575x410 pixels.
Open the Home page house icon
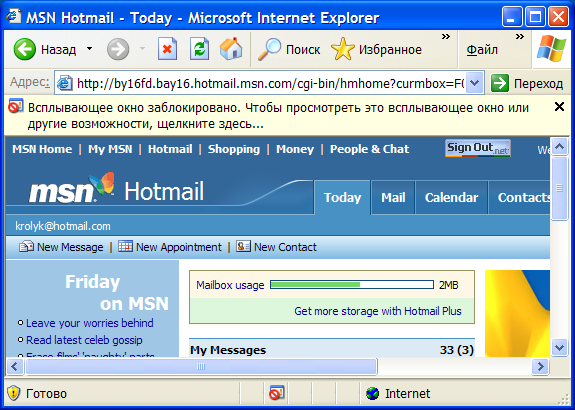pyautogui.click(x=231, y=49)
